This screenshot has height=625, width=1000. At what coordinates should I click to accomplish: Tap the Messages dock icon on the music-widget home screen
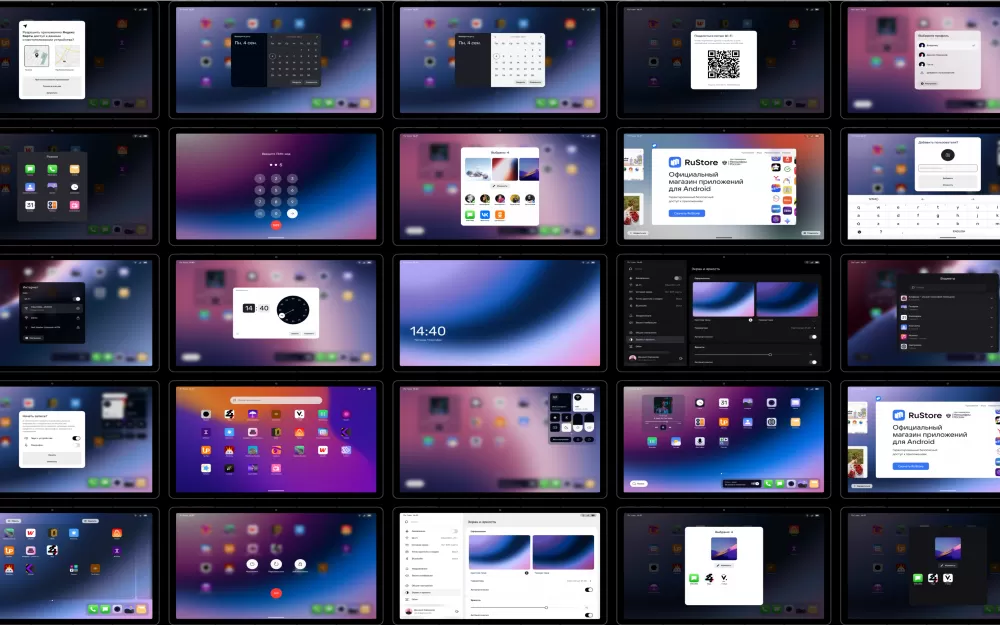tap(780, 483)
